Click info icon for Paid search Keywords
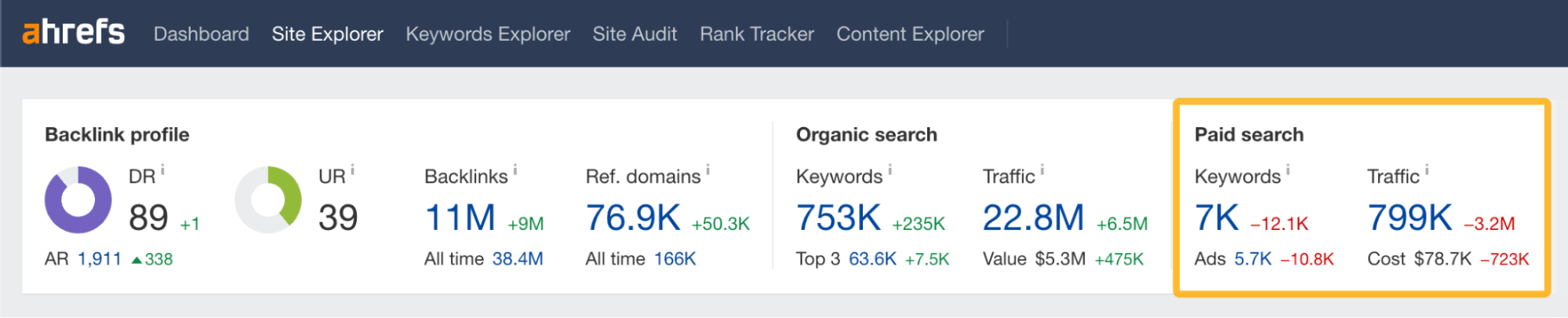1568x318 pixels. [x=1288, y=170]
